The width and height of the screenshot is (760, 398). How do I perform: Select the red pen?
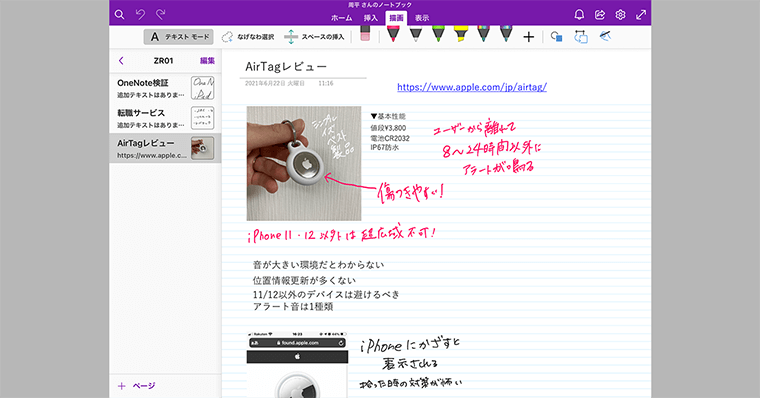393,34
